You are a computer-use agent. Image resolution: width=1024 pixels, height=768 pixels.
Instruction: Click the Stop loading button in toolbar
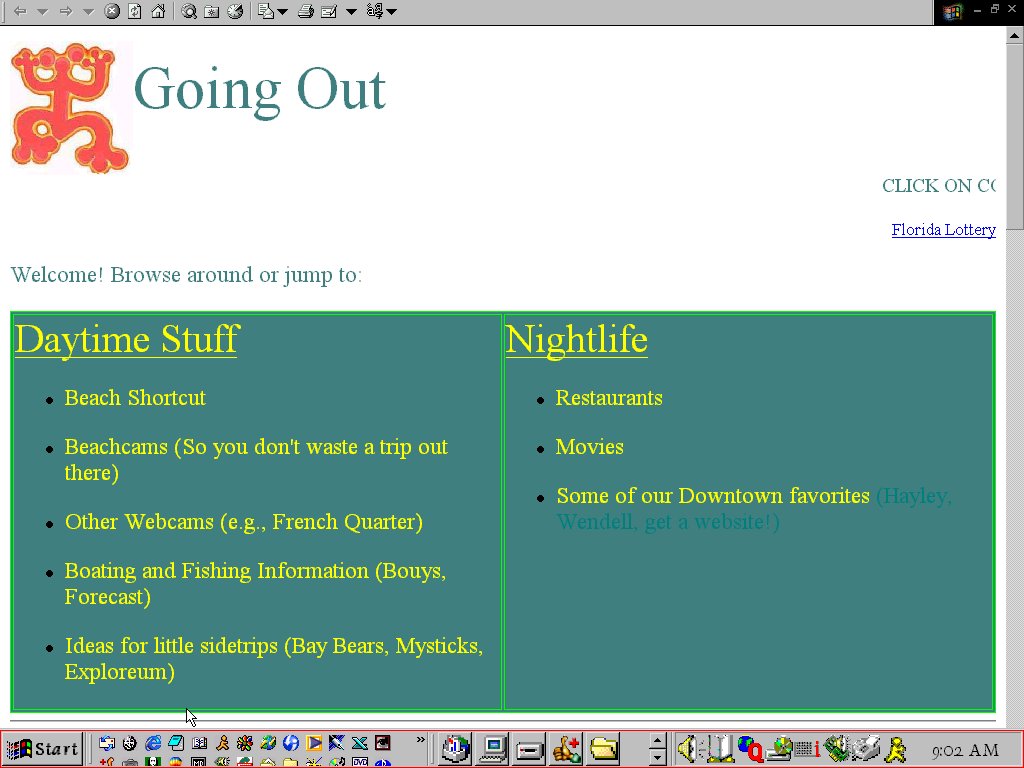(112, 11)
